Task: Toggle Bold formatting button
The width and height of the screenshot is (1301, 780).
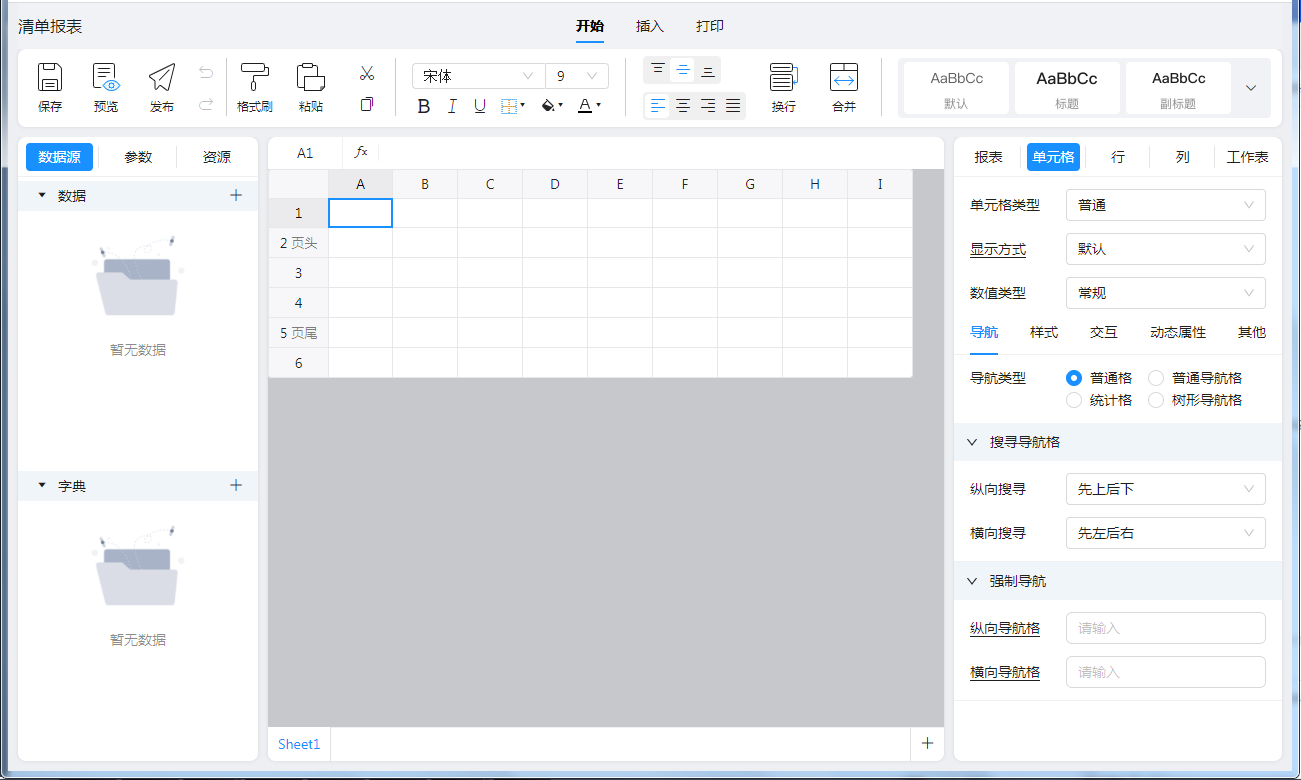Action: click(423, 106)
